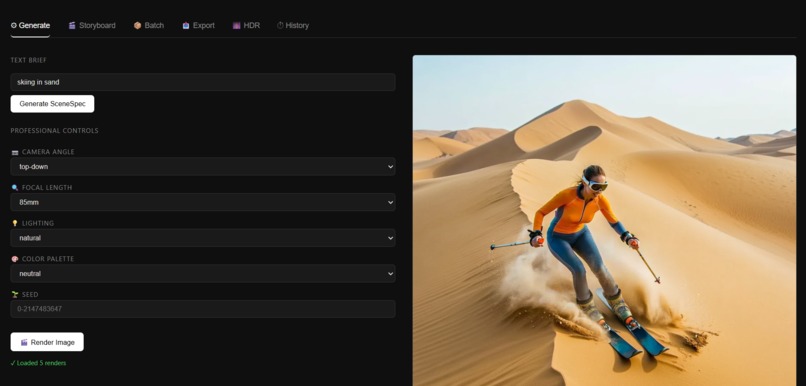Click the palette icon beside Color Palette
The image size is (806, 386).
point(14,259)
